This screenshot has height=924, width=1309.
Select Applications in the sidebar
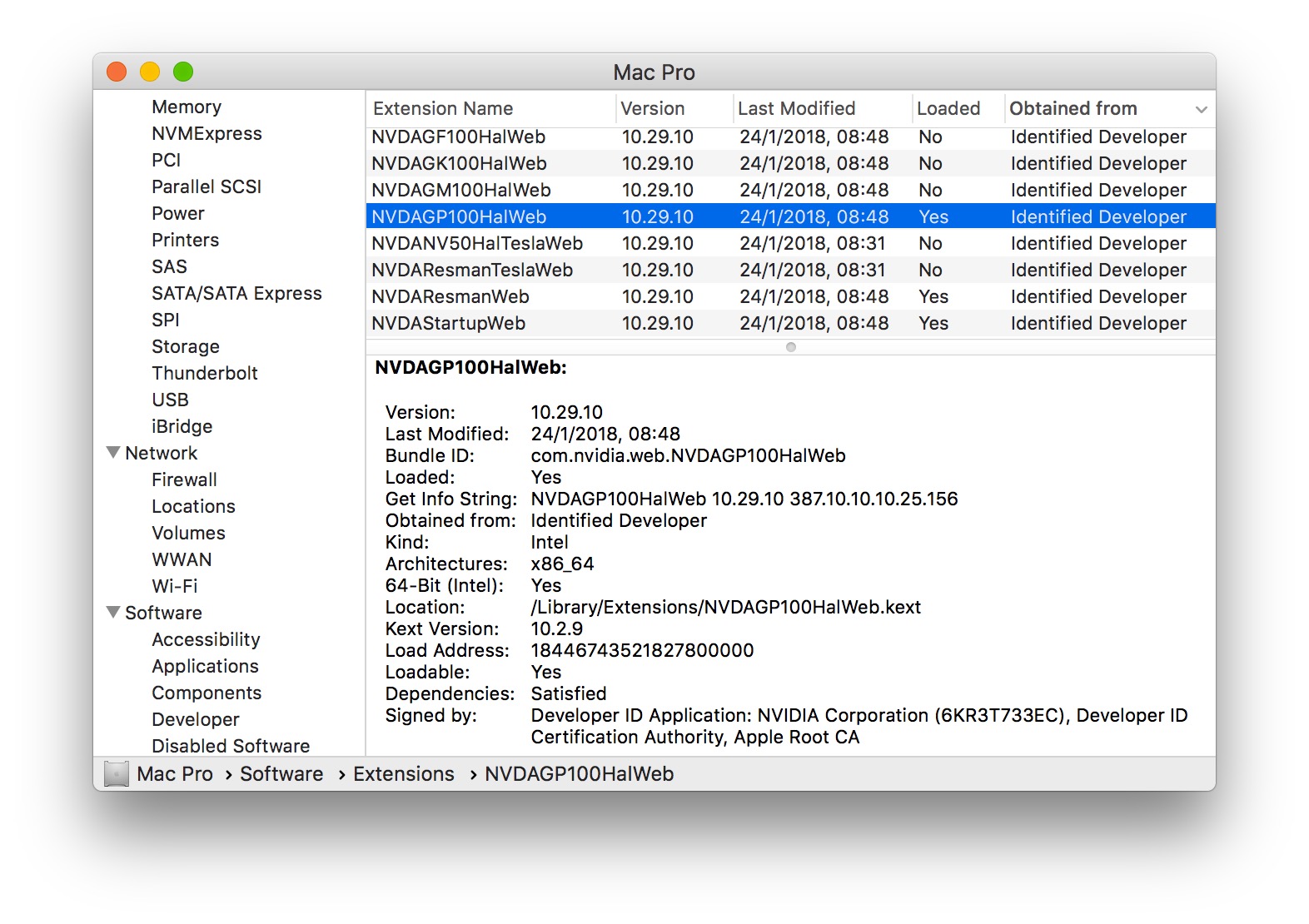tap(205, 666)
